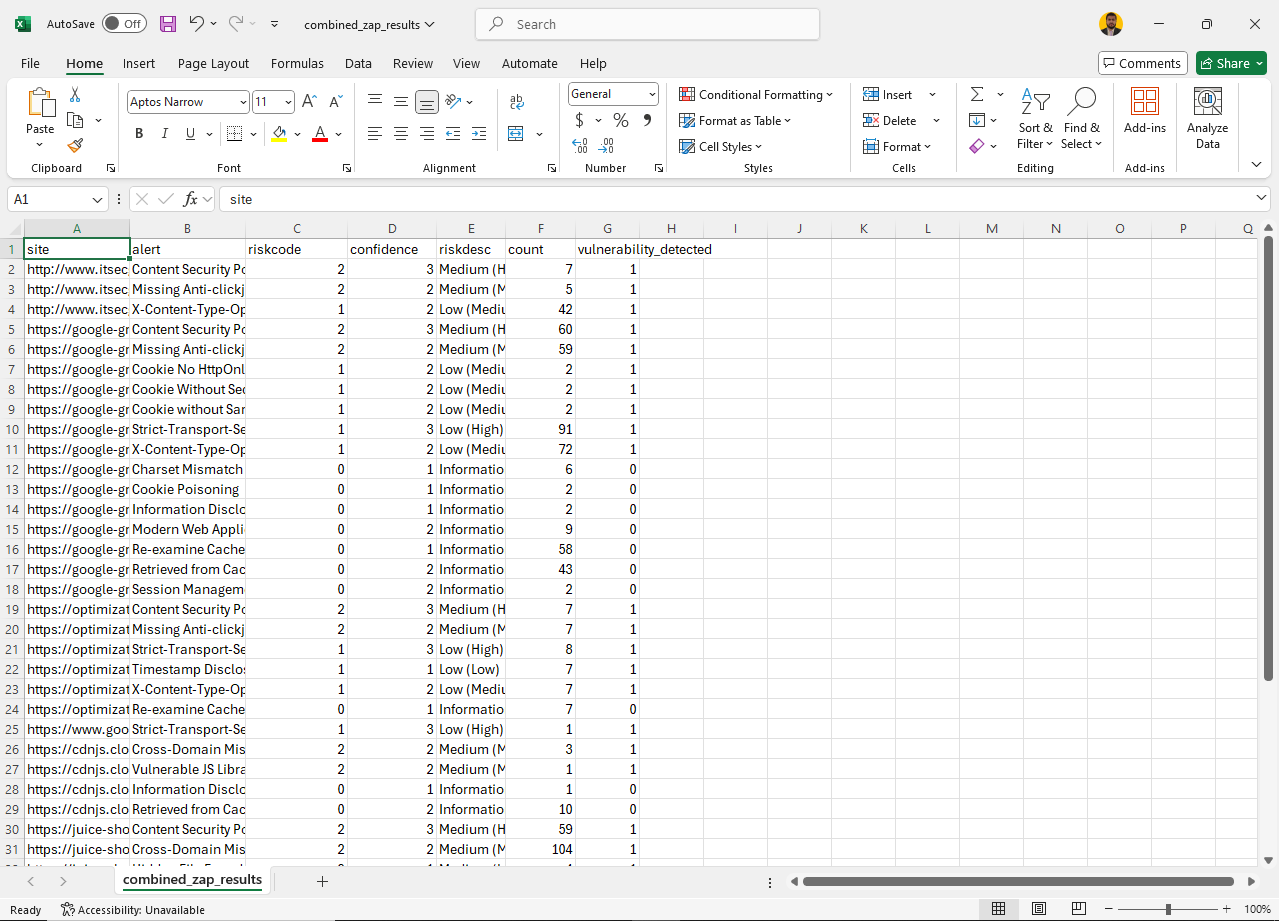The image size is (1279, 921).
Task: Switch to the Insert tab
Action: (x=139, y=63)
